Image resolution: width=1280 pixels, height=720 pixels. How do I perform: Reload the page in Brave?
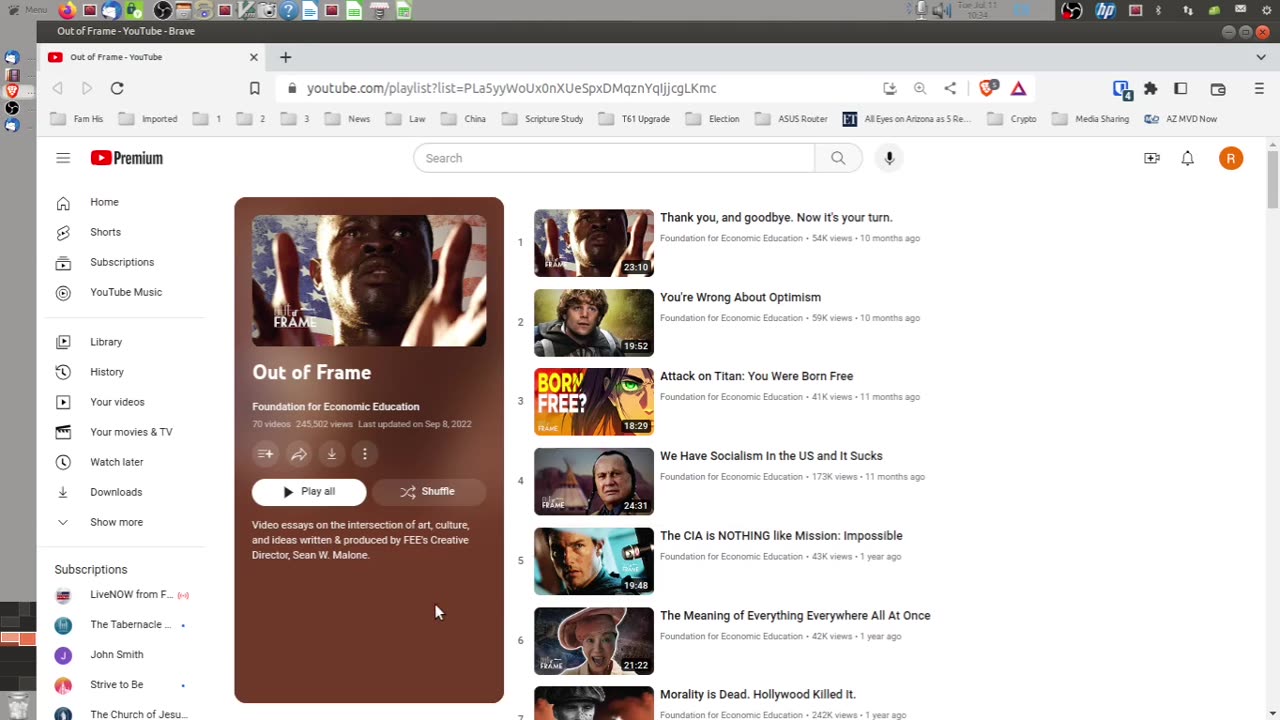117,88
